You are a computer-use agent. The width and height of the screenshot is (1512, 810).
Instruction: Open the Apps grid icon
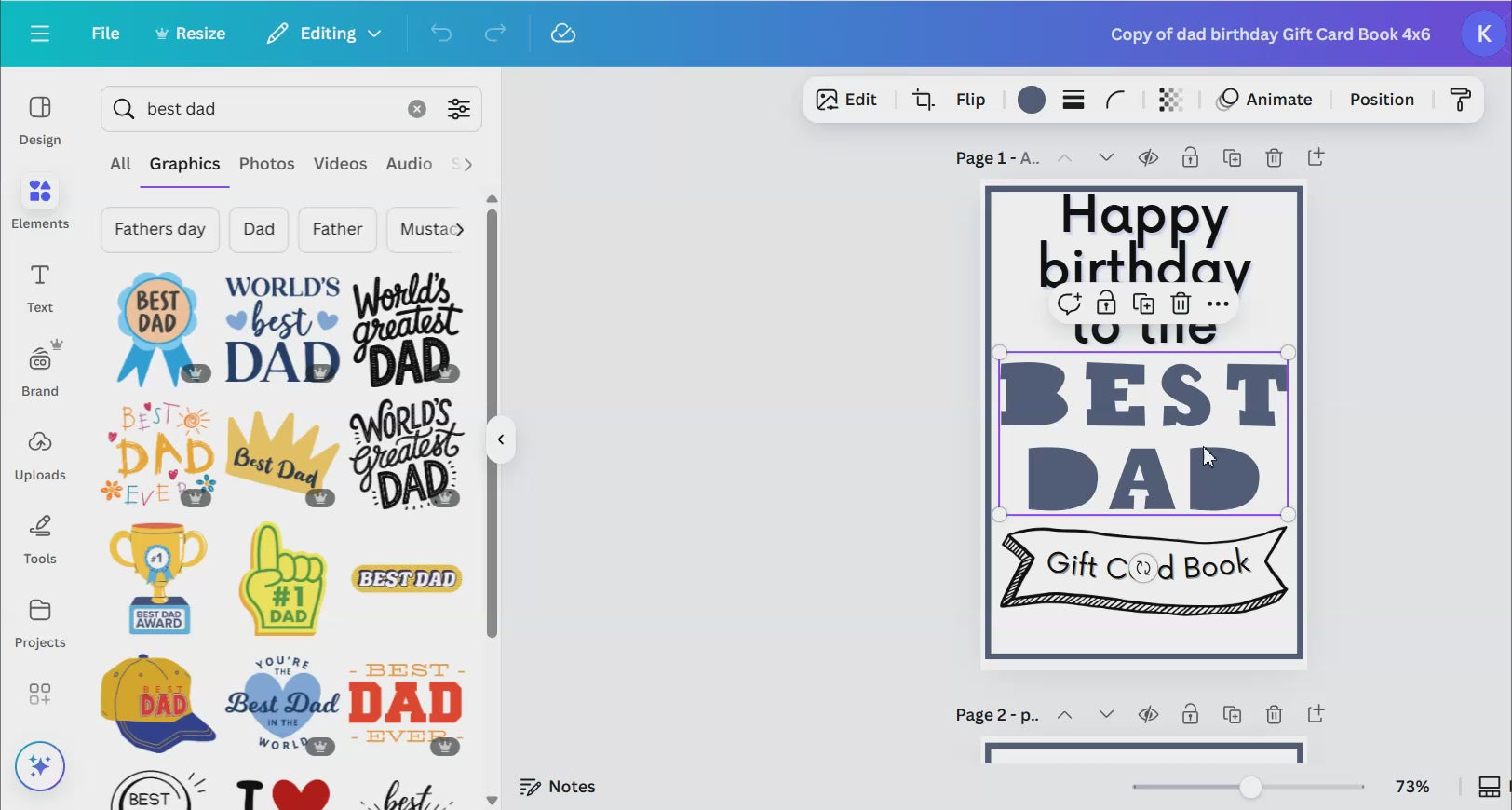point(40,694)
